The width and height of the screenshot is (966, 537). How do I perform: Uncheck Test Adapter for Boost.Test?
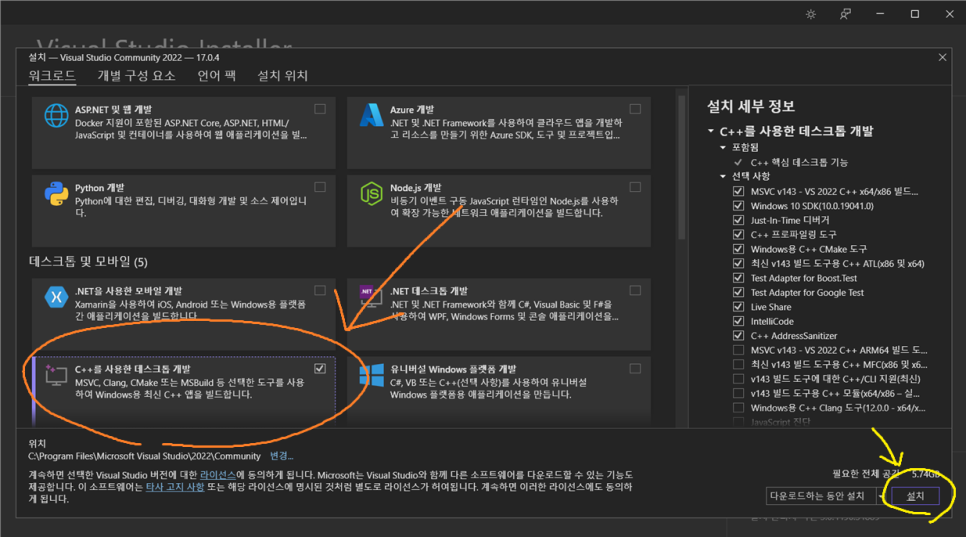click(738, 278)
